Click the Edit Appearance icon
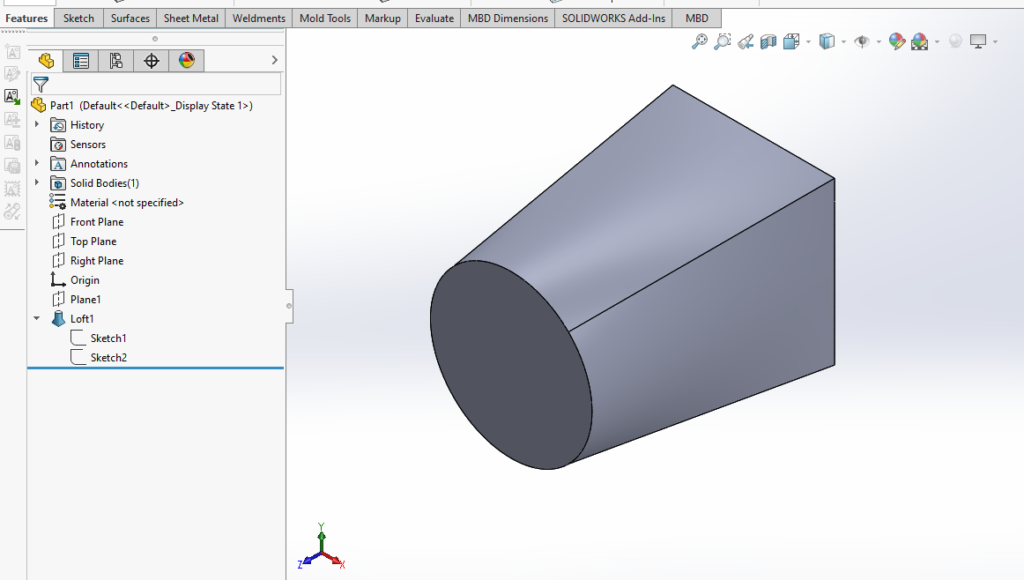Viewport: 1024px width, 580px height. [x=896, y=41]
